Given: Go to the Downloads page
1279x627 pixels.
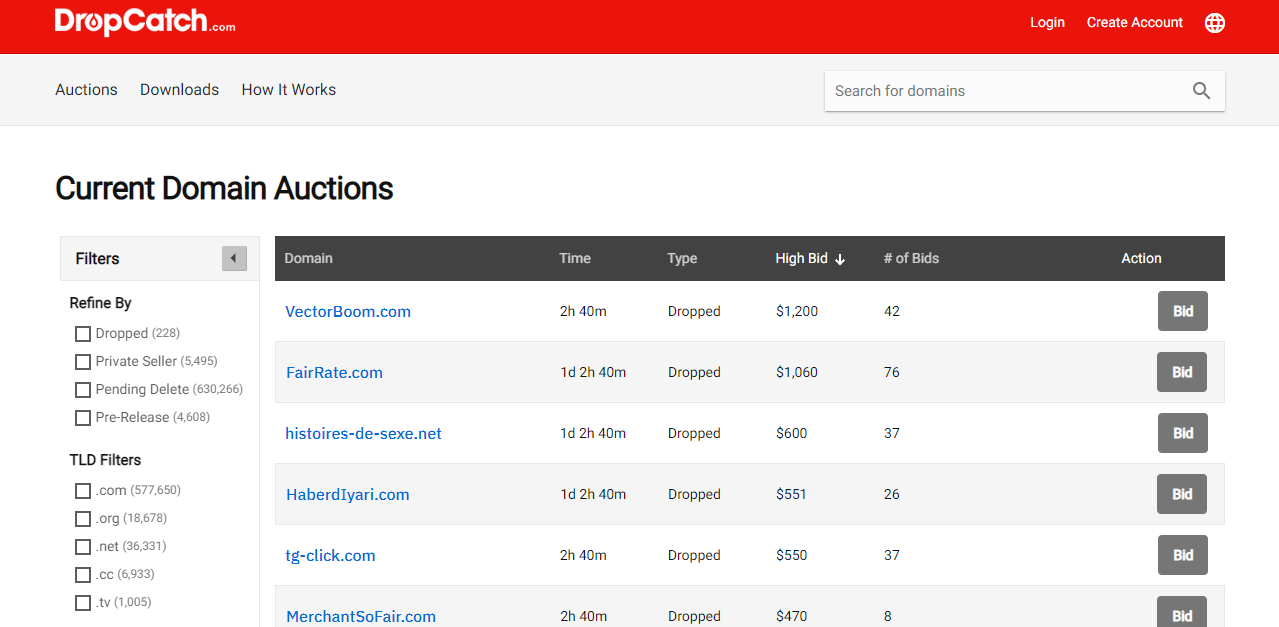Looking at the screenshot, I should (x=179, y=90).
